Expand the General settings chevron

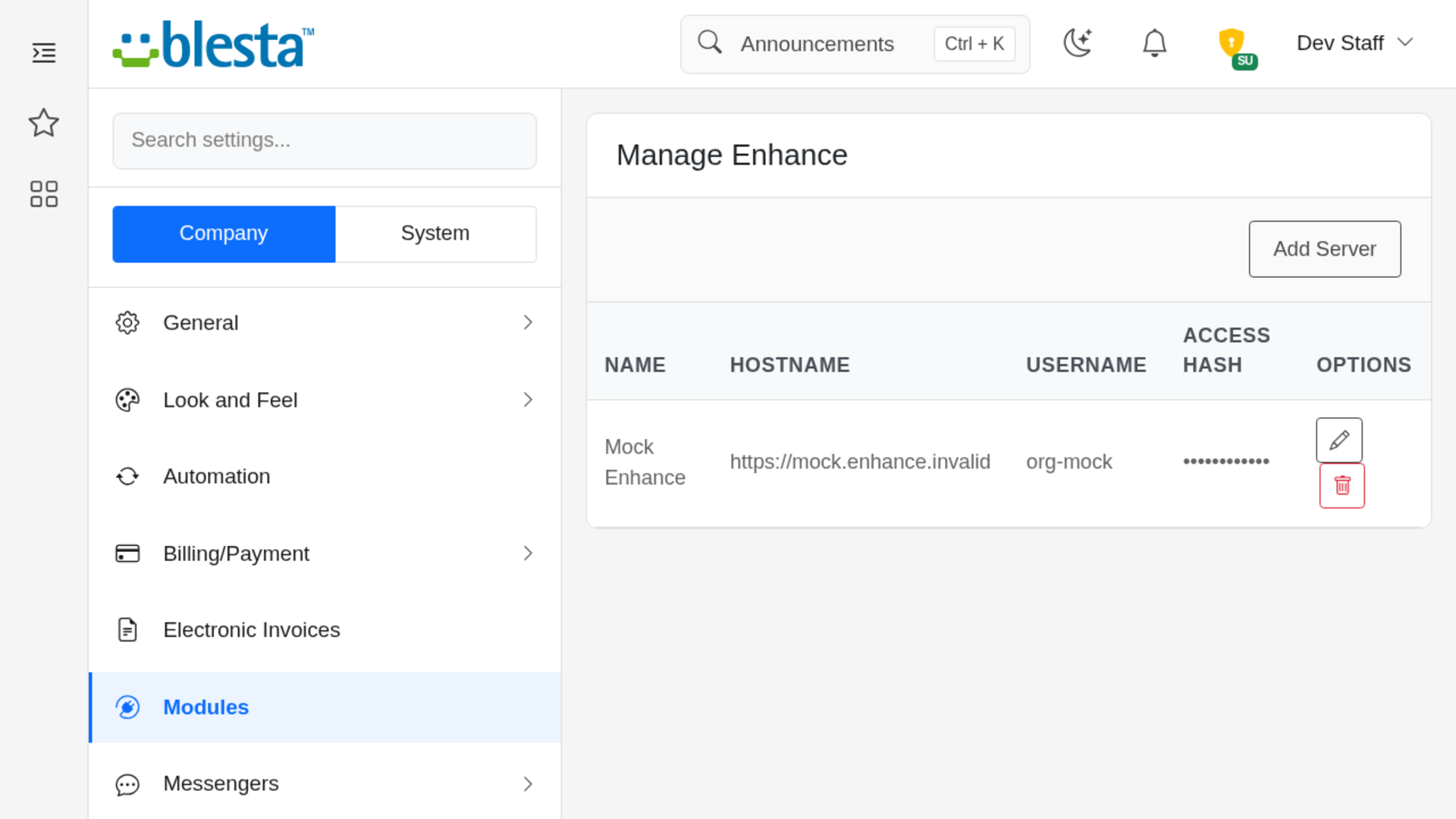click(528, 323)
